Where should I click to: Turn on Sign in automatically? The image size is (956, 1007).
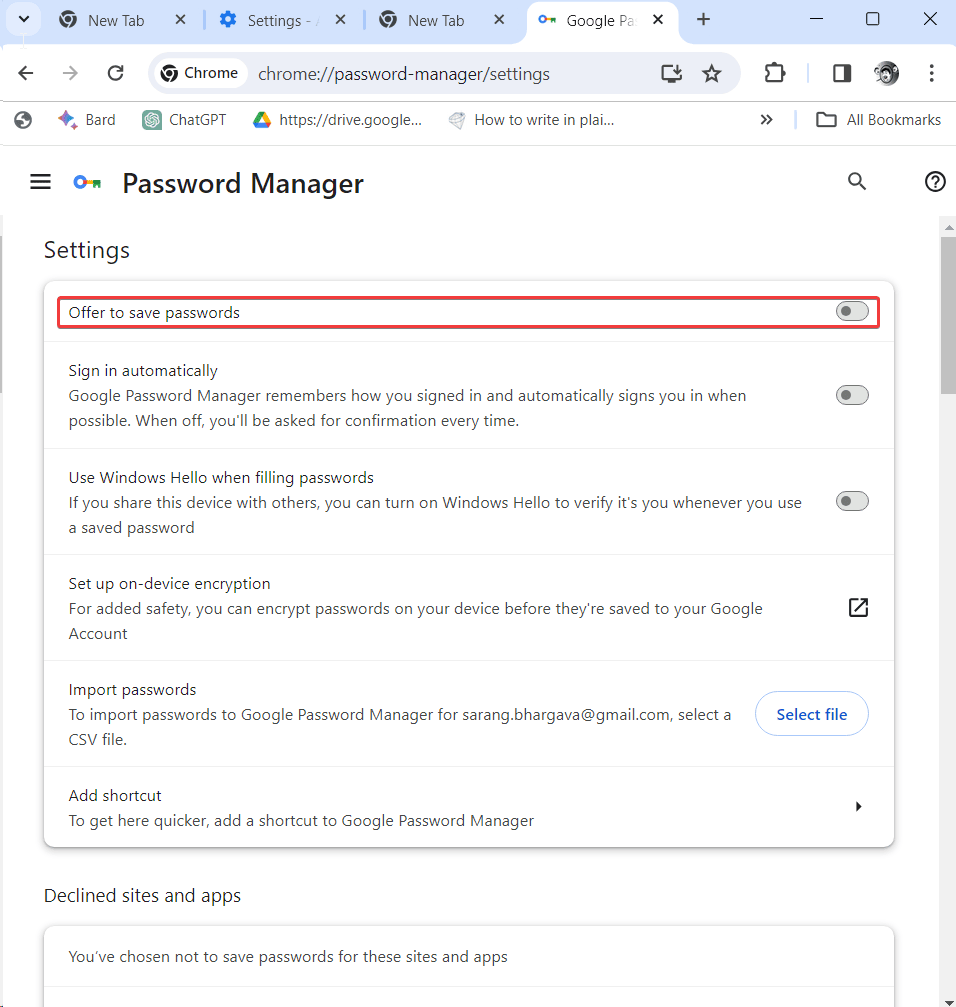click(851, 395)
